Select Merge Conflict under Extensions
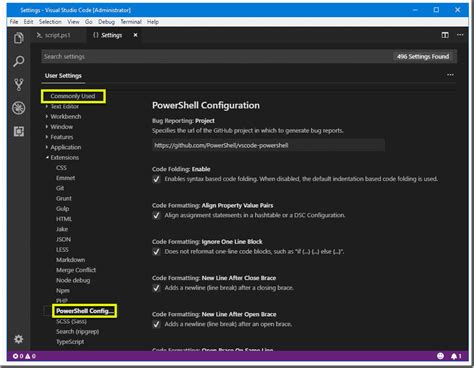This screenshot has width=474, height=368. [76, 270]
